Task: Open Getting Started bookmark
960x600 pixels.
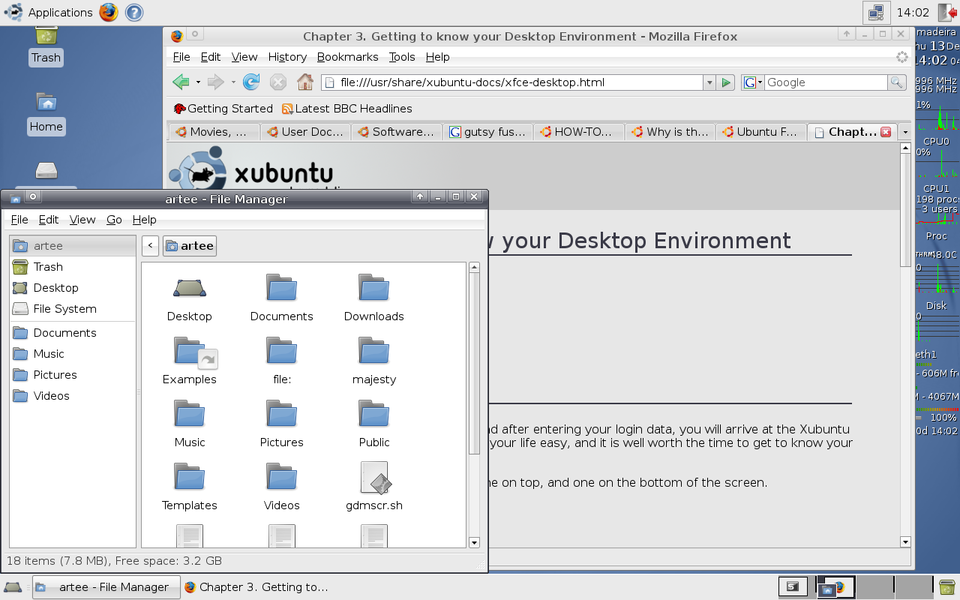Action: tap(223, 108)
